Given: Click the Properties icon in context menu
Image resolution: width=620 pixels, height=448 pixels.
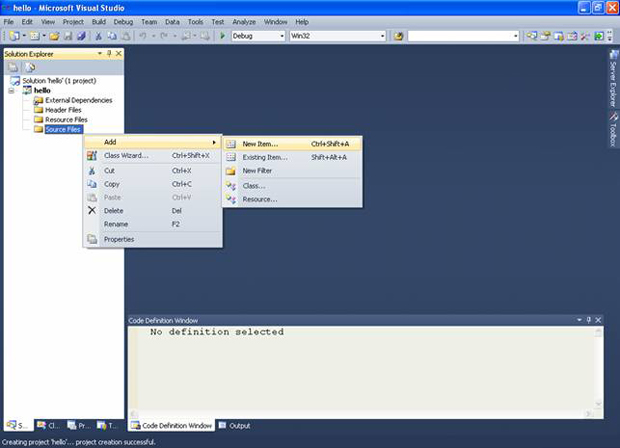Looking at the screenshot, I should (92, 239).
